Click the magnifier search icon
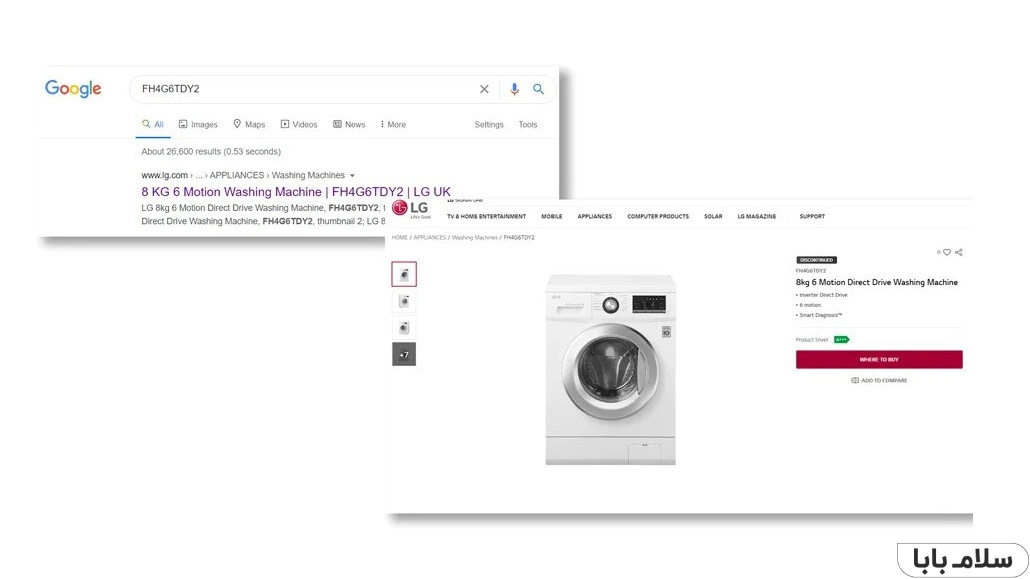 538,89
